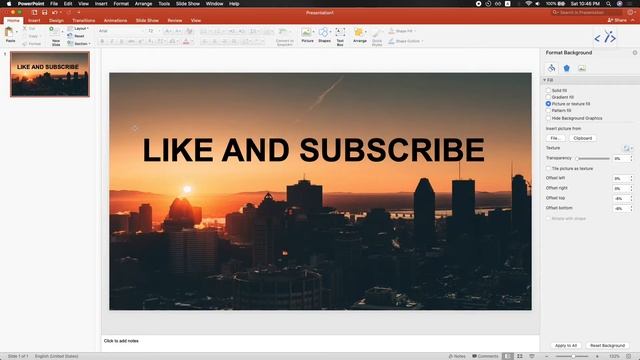This screenshot has height=360, width=640.
Task: Click the Apply to All button
Action: point(566,345)
